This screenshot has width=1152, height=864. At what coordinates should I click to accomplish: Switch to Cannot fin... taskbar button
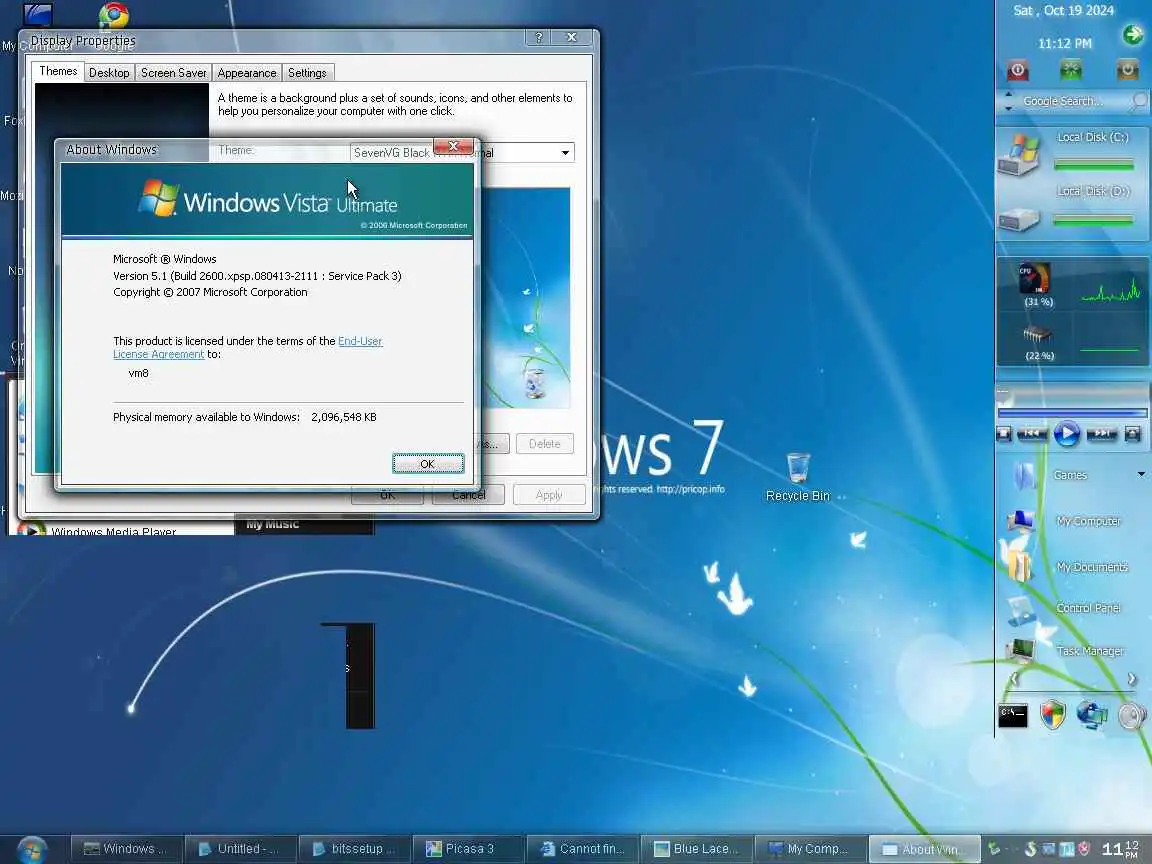582,849
